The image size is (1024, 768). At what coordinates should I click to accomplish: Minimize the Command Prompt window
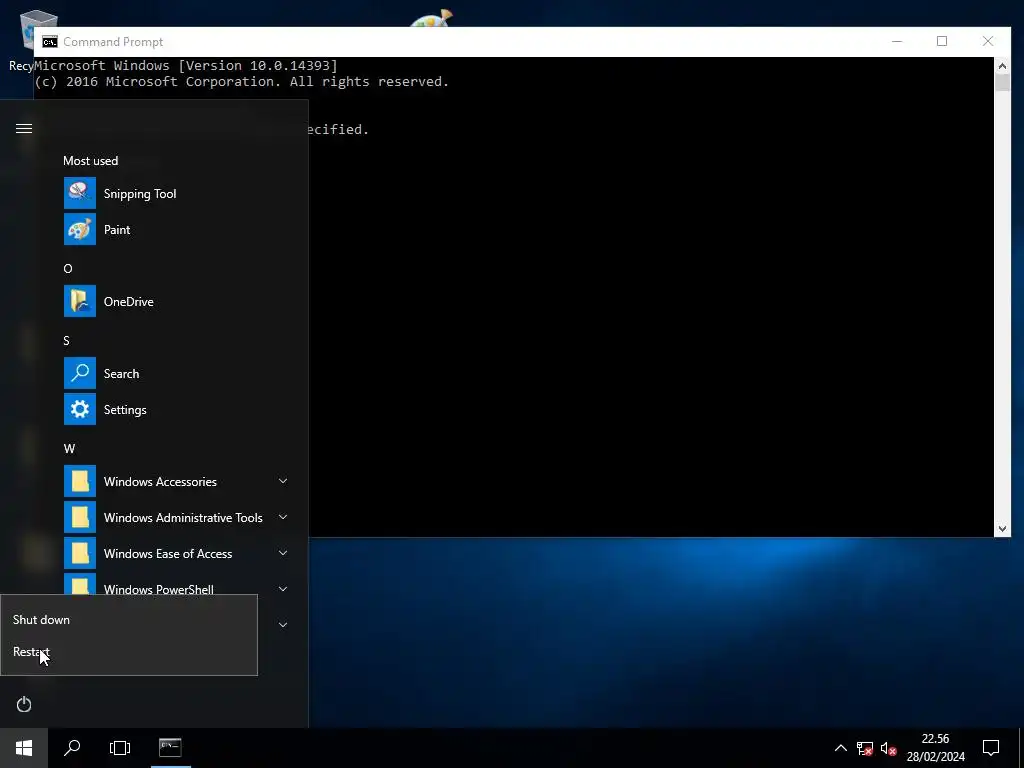(x=897, y=41)
